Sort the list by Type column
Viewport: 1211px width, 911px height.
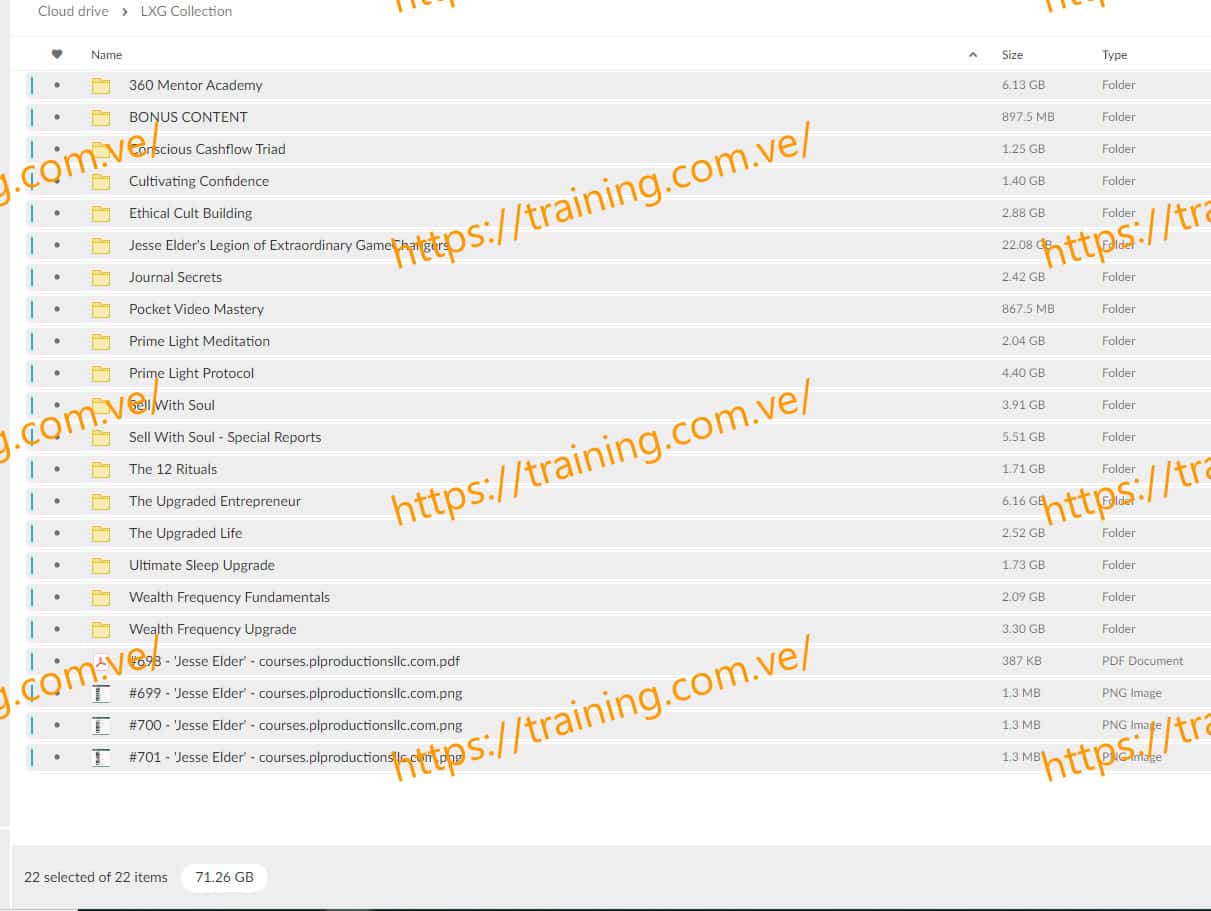[x=1114, y=55]
